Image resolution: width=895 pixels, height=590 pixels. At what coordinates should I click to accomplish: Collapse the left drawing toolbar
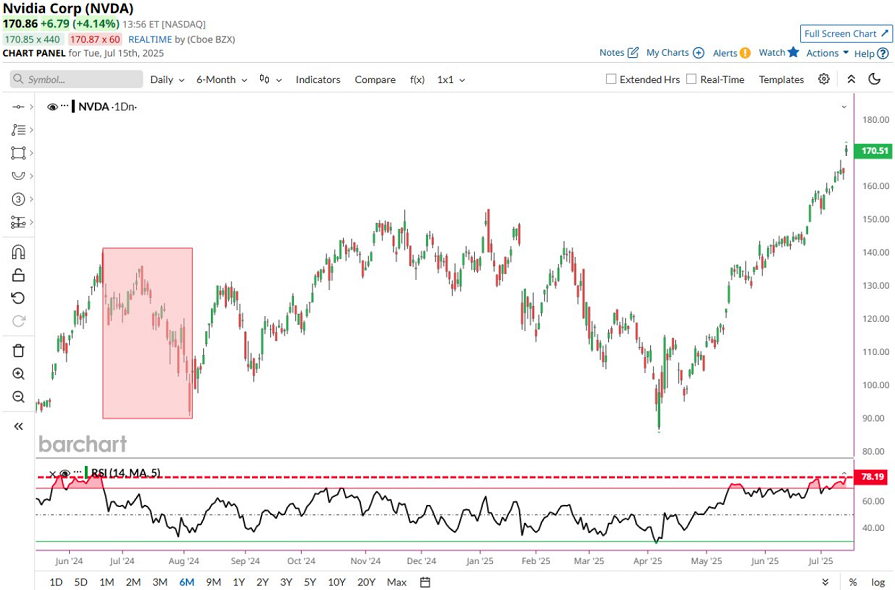point(18,426)
